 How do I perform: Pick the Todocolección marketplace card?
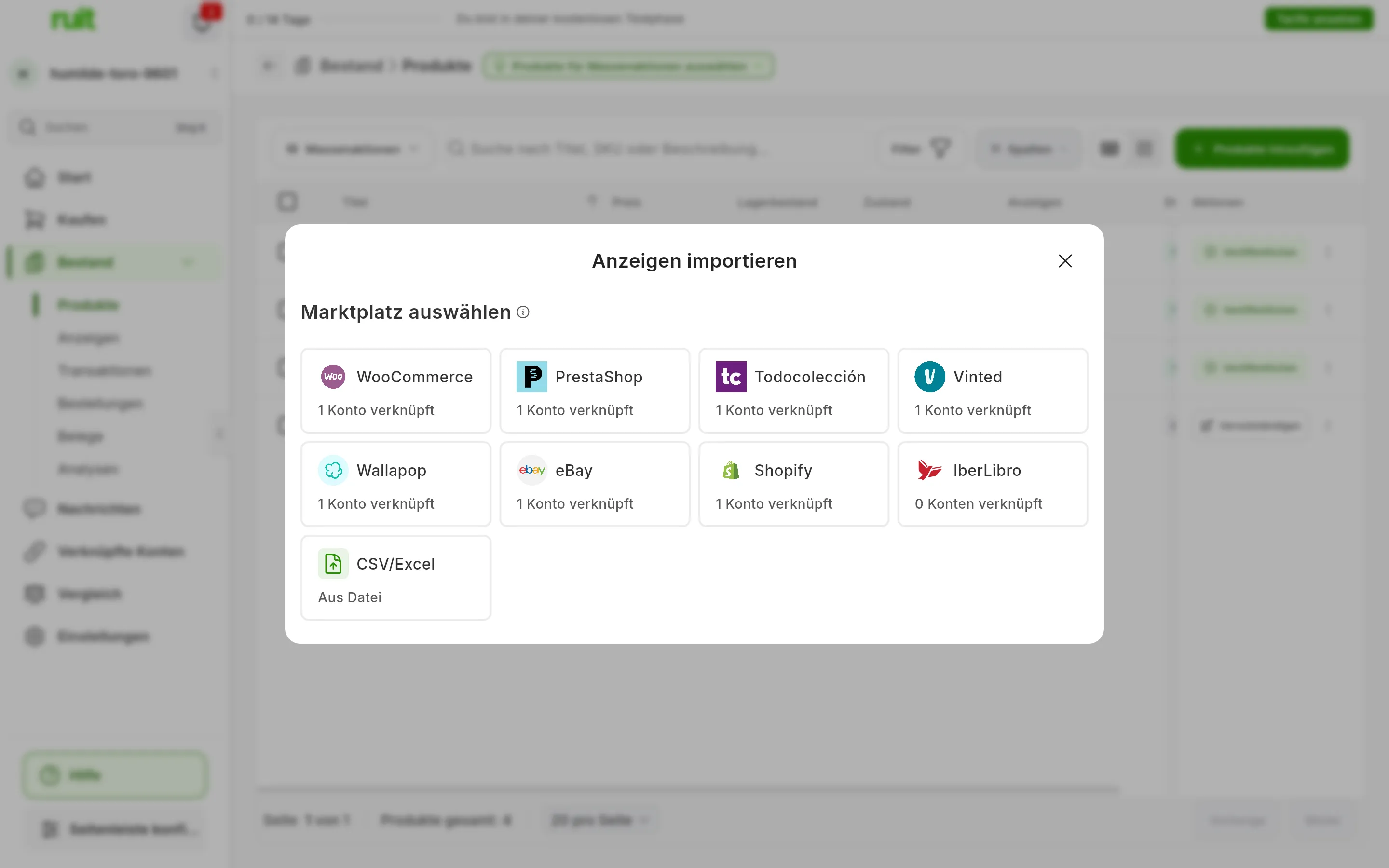click(x=794, y=391)
